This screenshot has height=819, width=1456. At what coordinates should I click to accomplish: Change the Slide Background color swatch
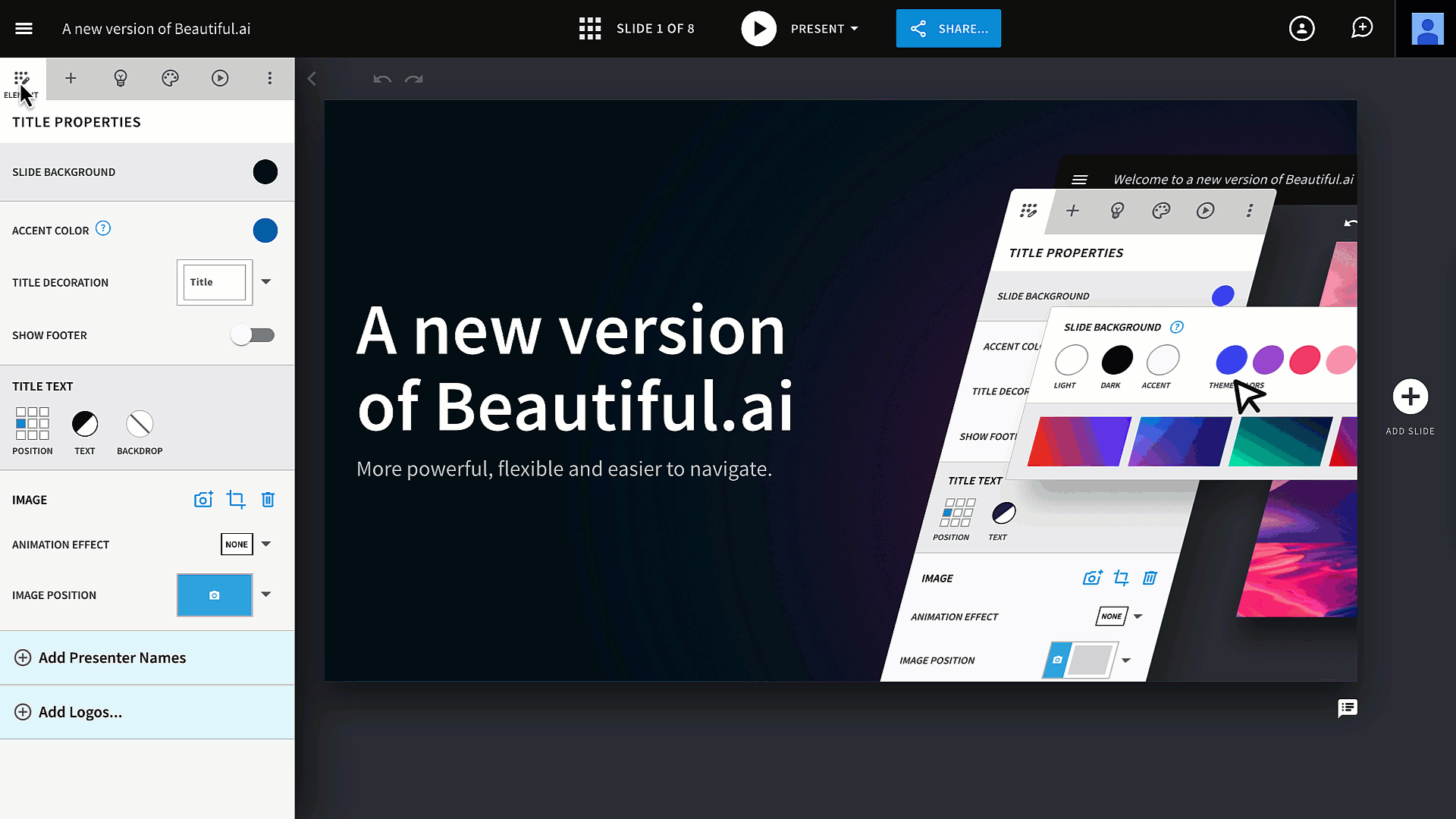coord(265,172)
